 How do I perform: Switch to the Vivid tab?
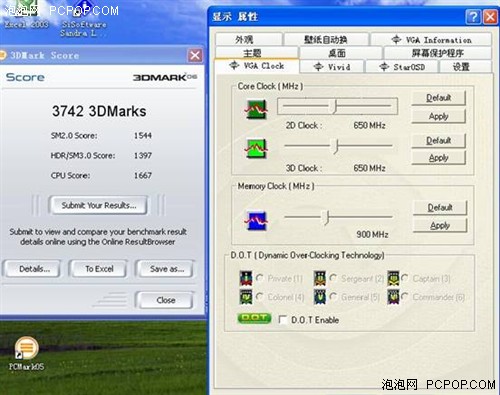332,67
